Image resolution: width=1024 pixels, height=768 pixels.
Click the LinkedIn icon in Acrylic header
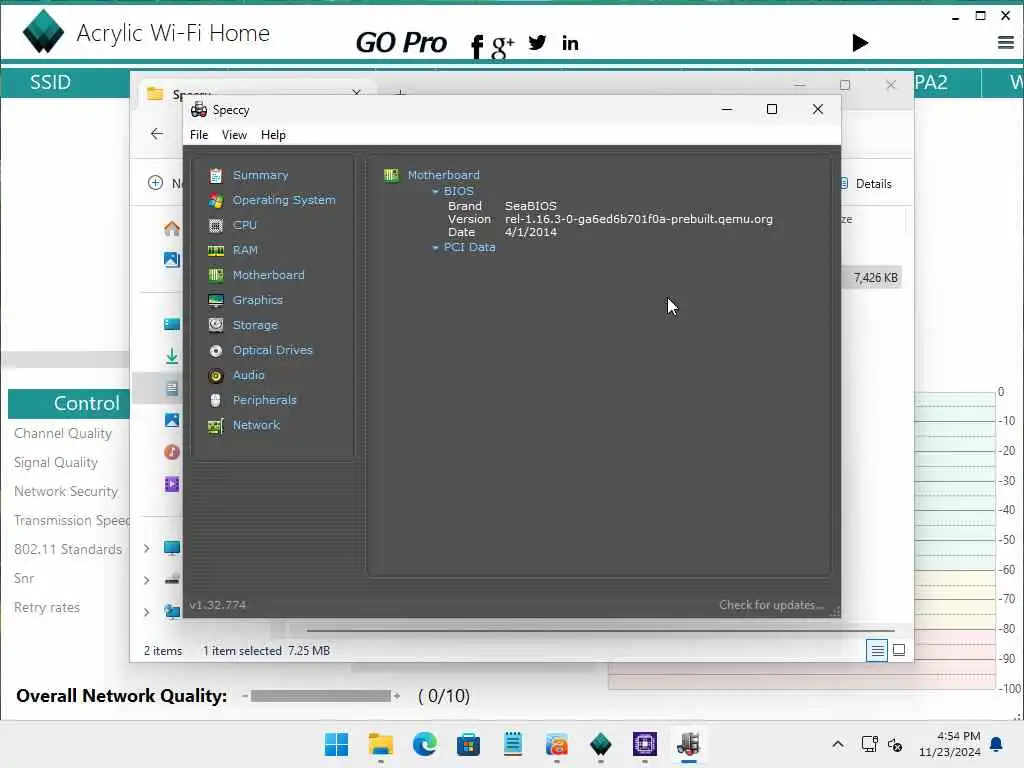[570, 43]
